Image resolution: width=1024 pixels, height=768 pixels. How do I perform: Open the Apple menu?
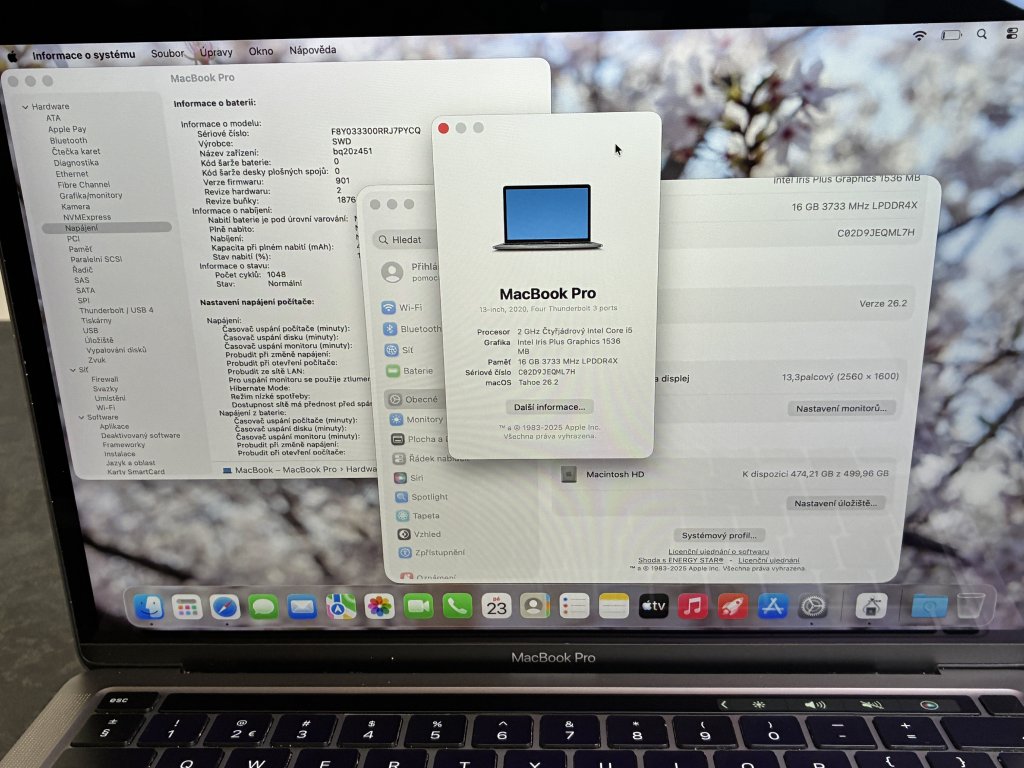(x=12, y=56)
